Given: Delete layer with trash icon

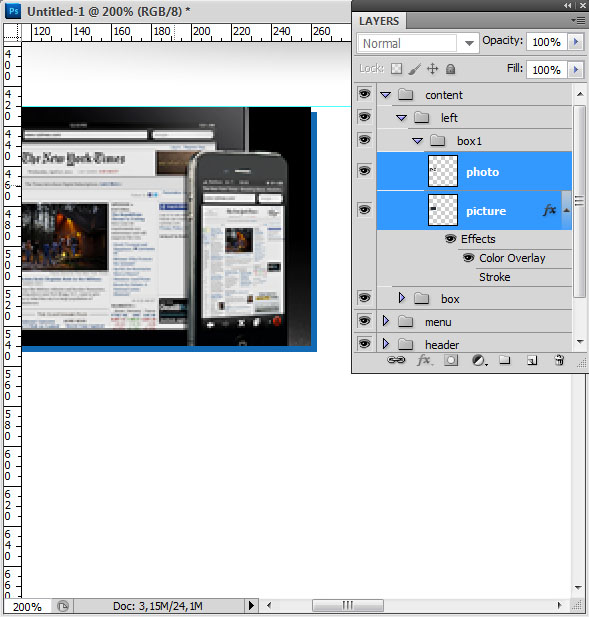Looking at the screenshot, I should click(x=559, y=360).
